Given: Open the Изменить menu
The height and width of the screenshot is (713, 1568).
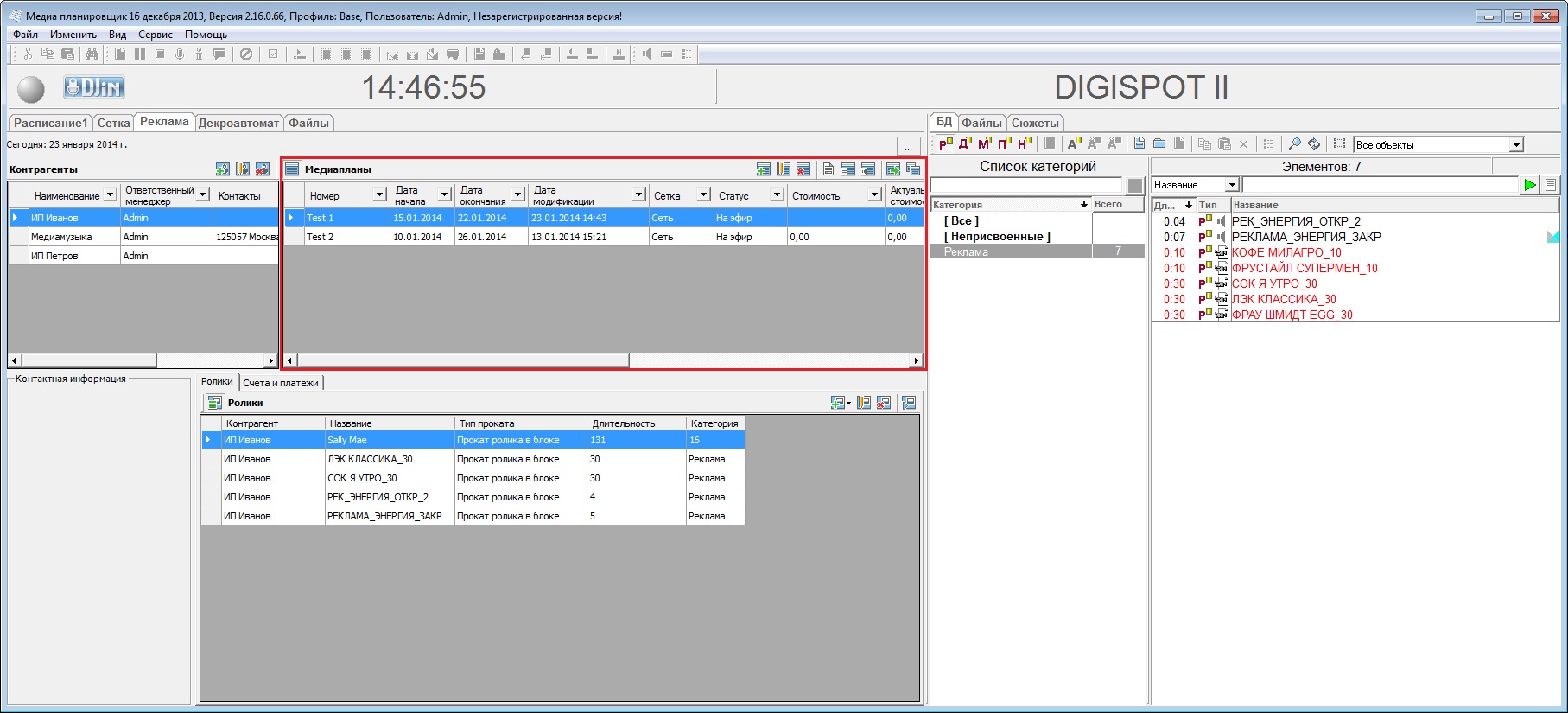Looking at the screenshot, I should [73, 35].
